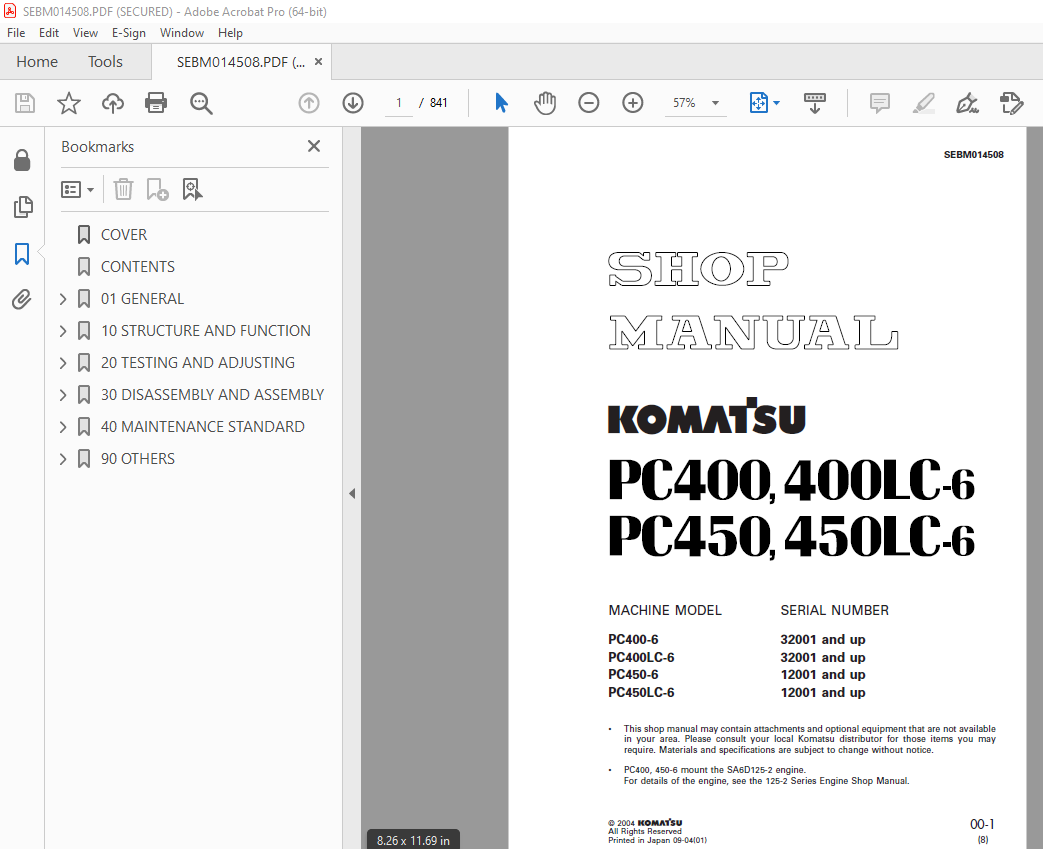Viewport: 1043px width, 849px height.
Task: Click the page number input field
Action: tap(398, 103)
